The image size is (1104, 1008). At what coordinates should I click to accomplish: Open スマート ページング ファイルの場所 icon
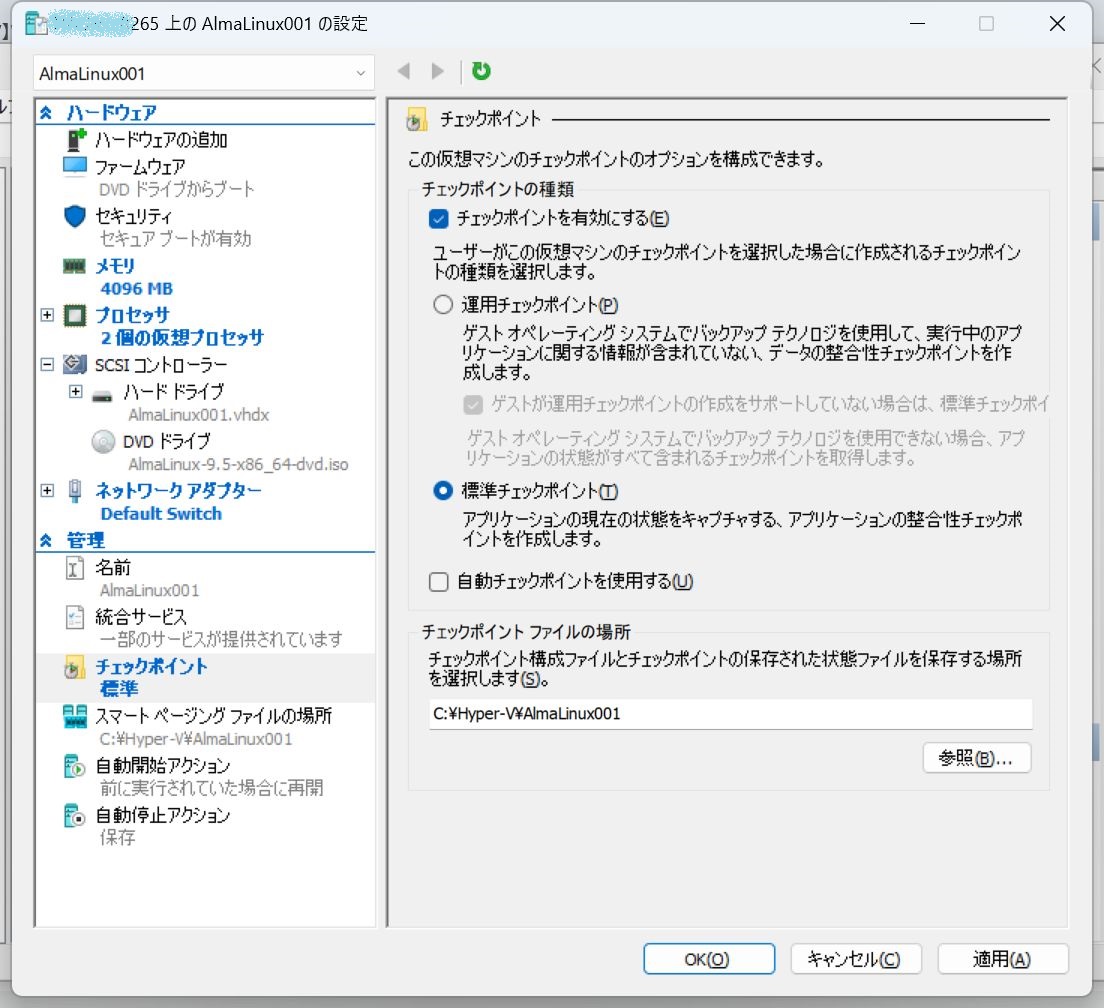pos(75,716)
